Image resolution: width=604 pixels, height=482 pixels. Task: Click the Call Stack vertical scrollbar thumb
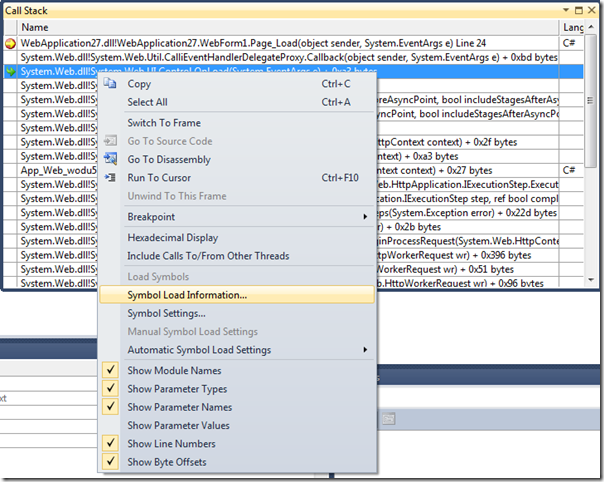tap(591, 101)
